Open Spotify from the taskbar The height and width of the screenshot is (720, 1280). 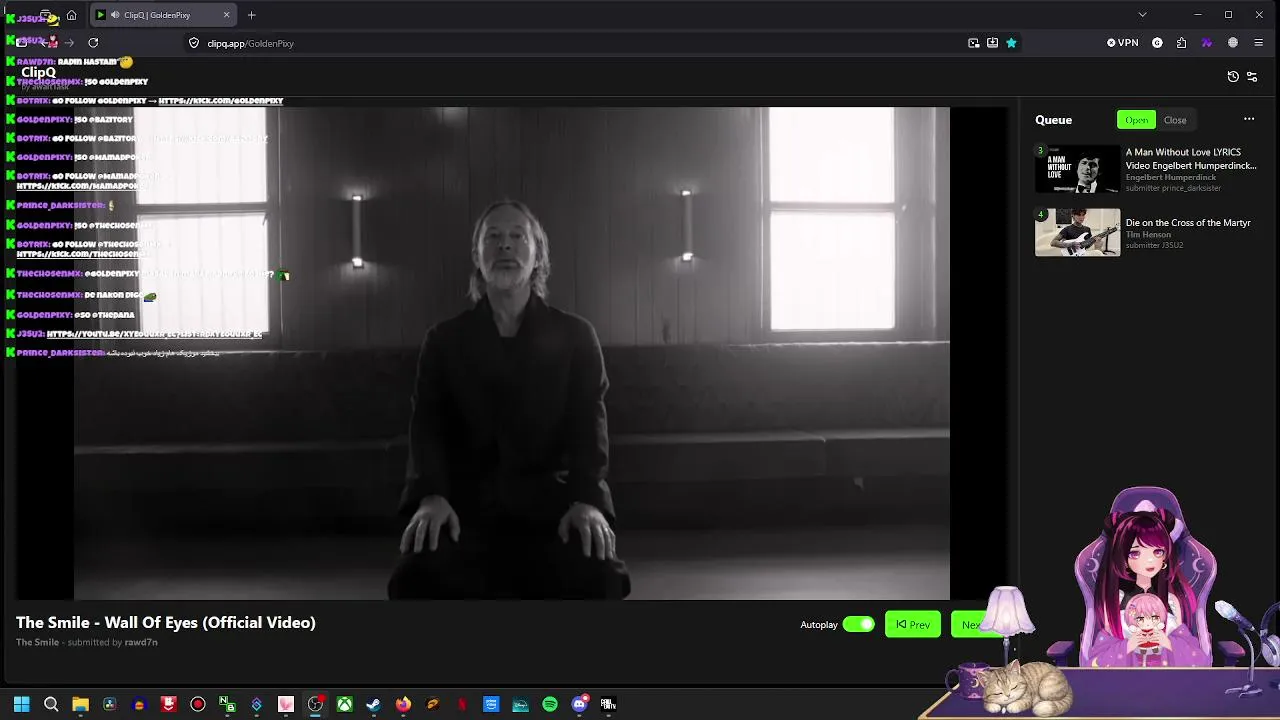pyautogui.click(x=550, y=704)
